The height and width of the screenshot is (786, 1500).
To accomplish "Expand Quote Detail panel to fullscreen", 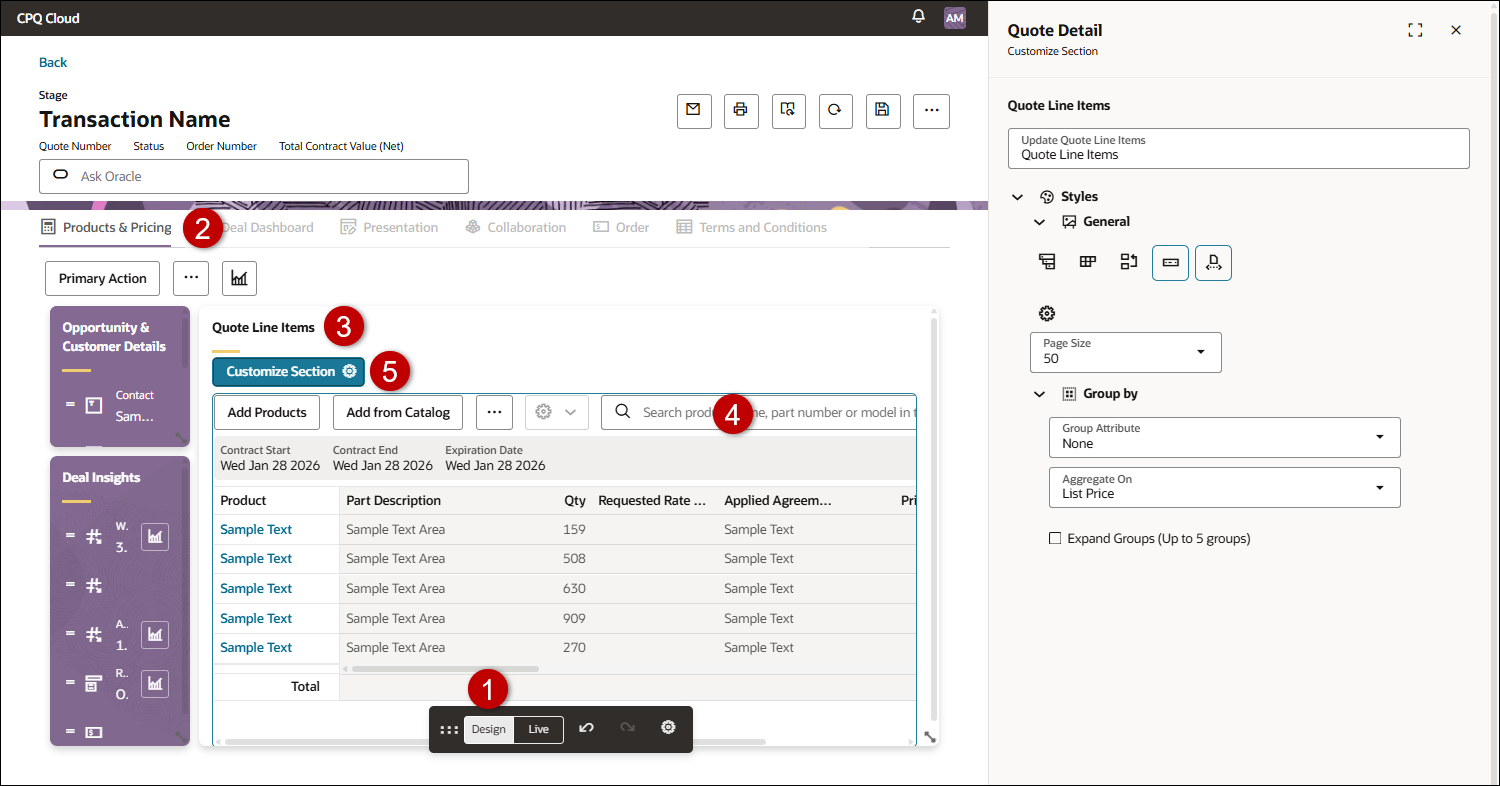I will [1415, 30].
